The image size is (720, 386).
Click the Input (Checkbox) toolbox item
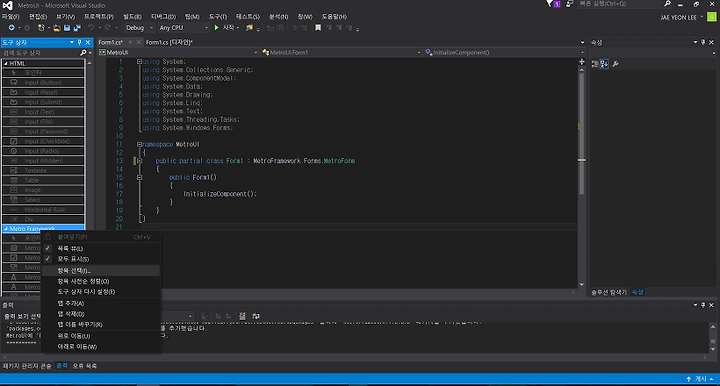coord(44,141)
